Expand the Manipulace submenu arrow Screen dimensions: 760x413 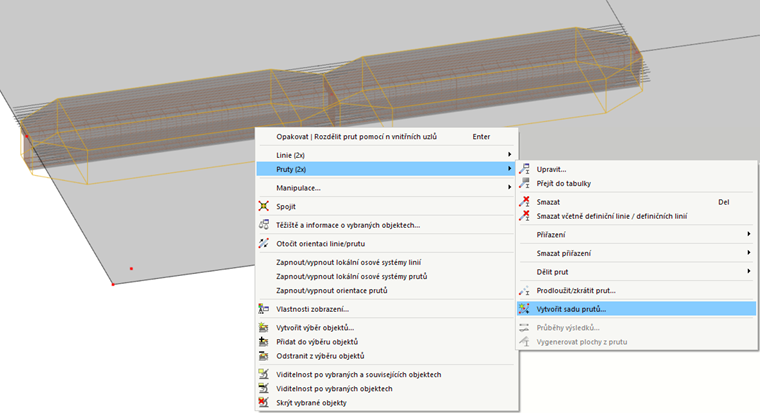click(509, 187)
